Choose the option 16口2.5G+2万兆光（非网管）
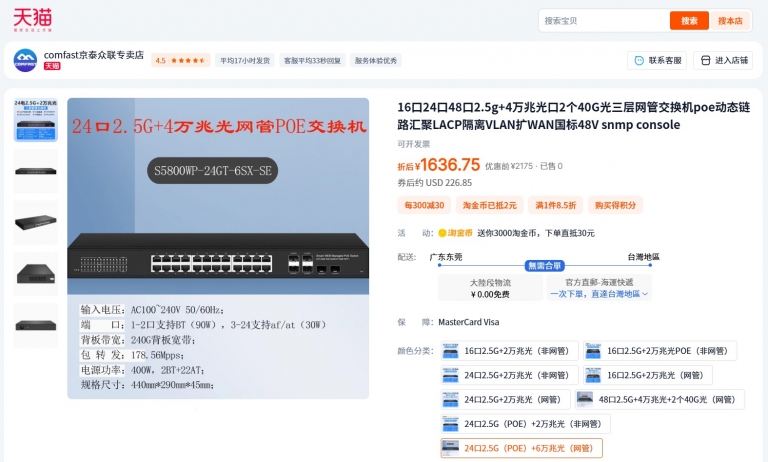 [509, 351]
